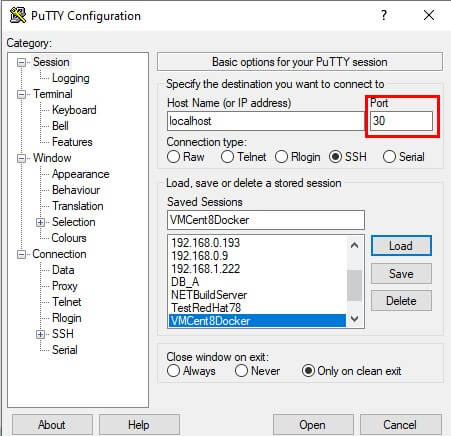Image resolution: width=451 pixels, height=436 pixels.
Task: Click the question mark help icon
Action: [x=384, y=15]
